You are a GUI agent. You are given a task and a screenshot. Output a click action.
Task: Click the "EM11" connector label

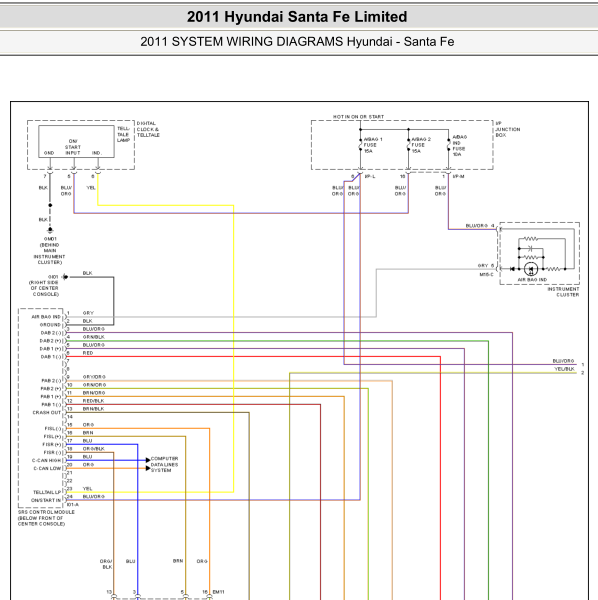(x=218, y=592)
